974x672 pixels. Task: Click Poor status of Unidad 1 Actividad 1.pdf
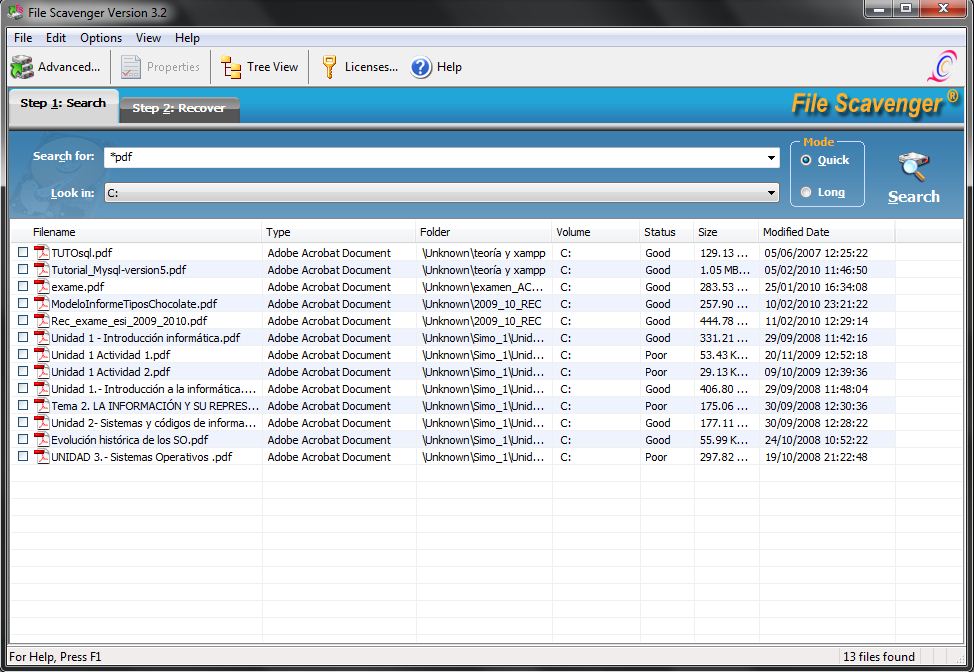656,355
